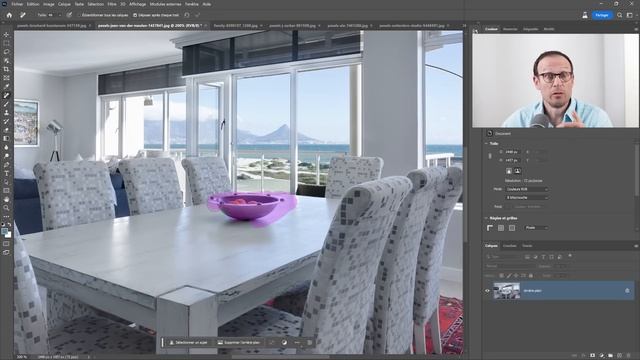Image resolution: width=640 pixels, height=360 pixels.
Task: Open the Edition menu
Action: (33, 4)
